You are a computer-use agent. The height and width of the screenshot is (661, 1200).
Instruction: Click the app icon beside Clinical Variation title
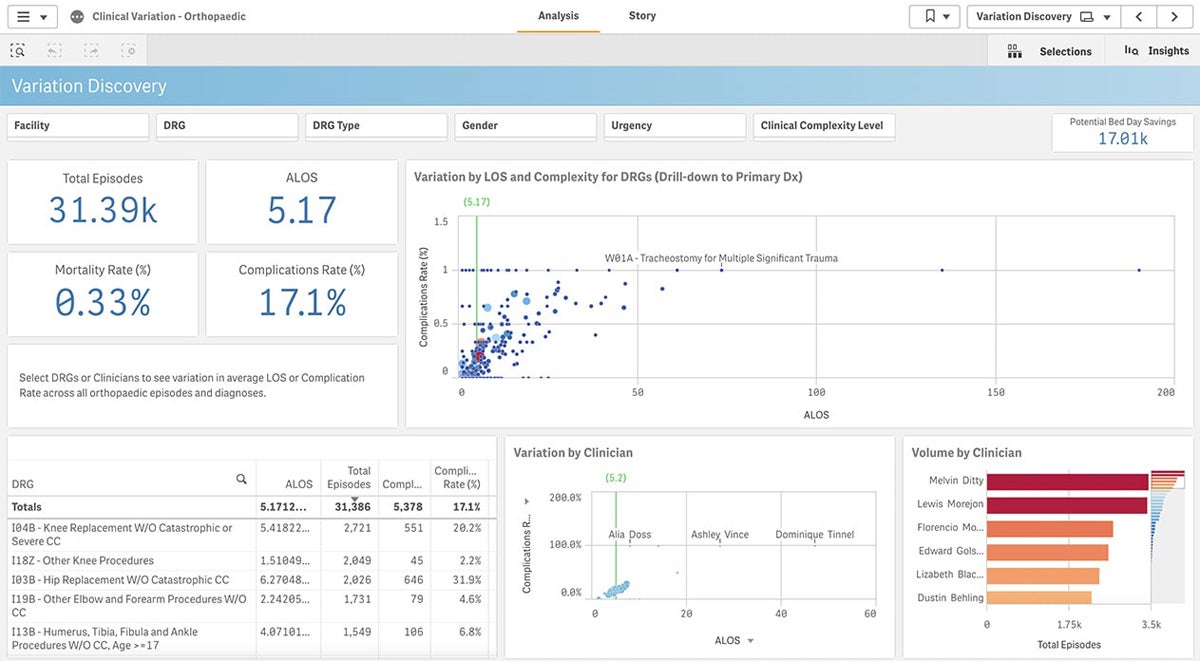tap(77, 17)
